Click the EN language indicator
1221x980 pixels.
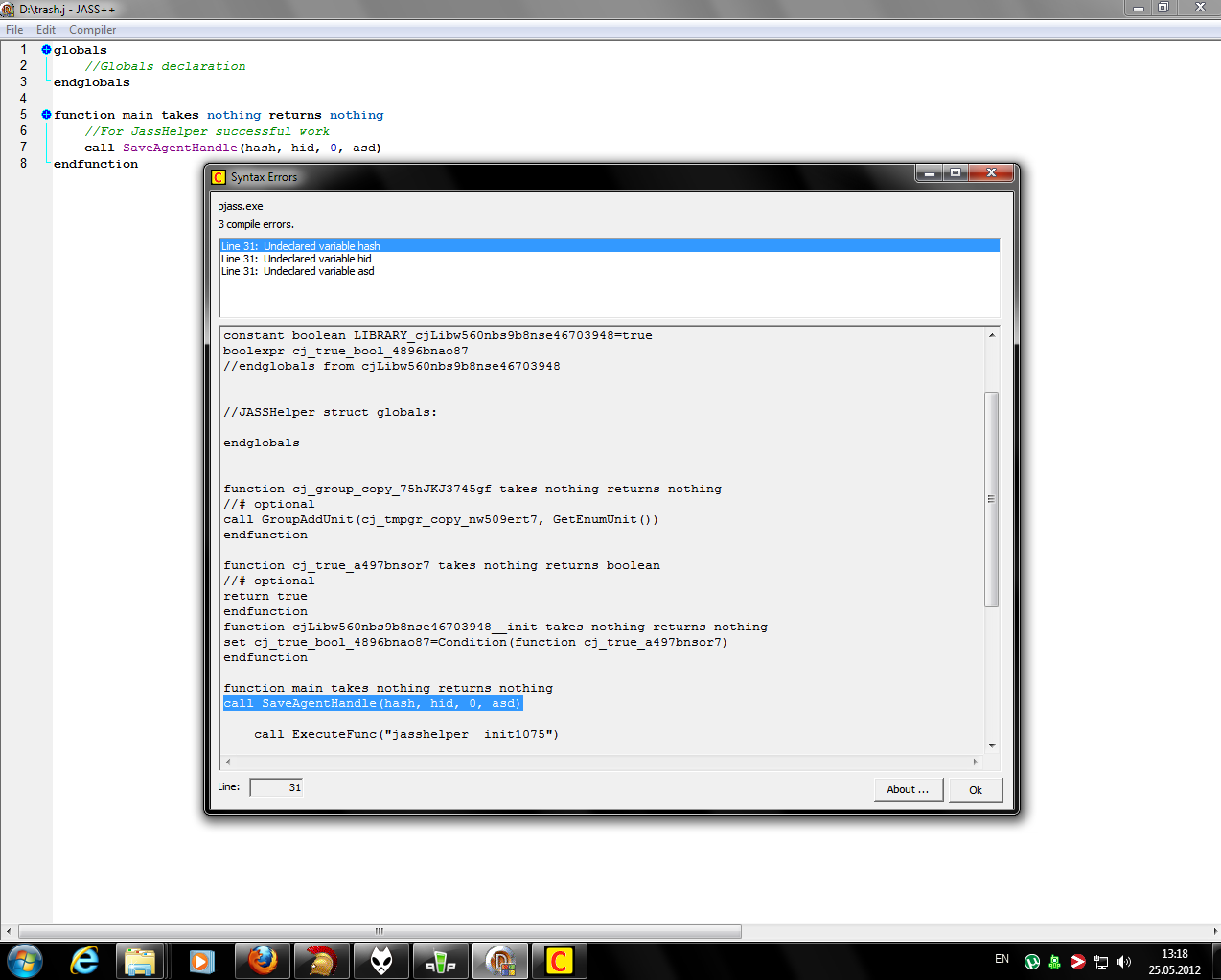click(1002, 959)
